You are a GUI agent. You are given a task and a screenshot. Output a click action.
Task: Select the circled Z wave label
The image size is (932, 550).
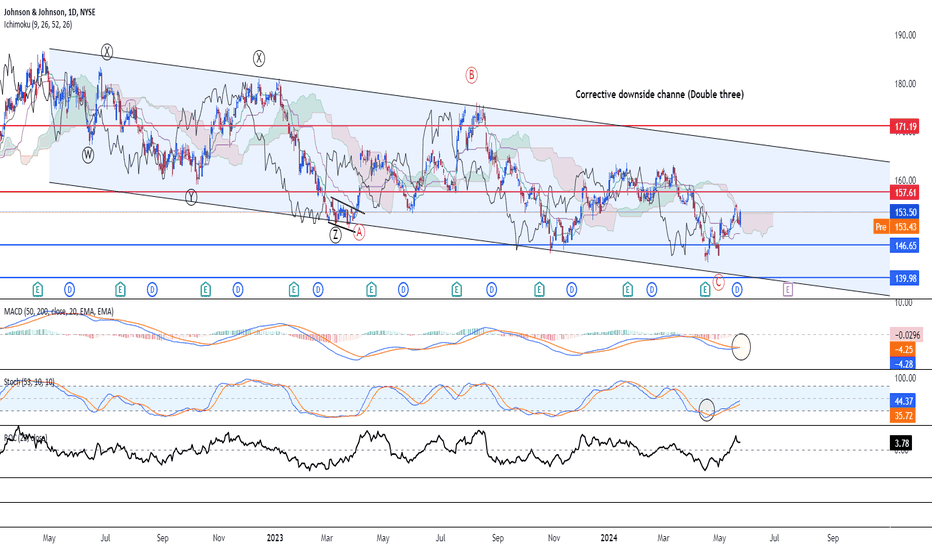(x=336, y=235)
